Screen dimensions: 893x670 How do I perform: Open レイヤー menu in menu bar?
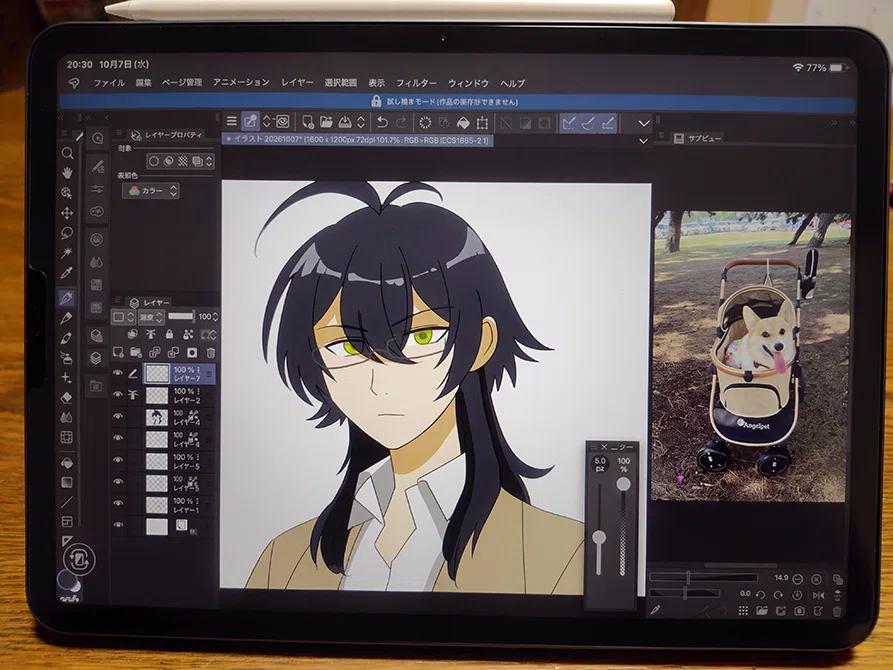[x=297, y=83]
